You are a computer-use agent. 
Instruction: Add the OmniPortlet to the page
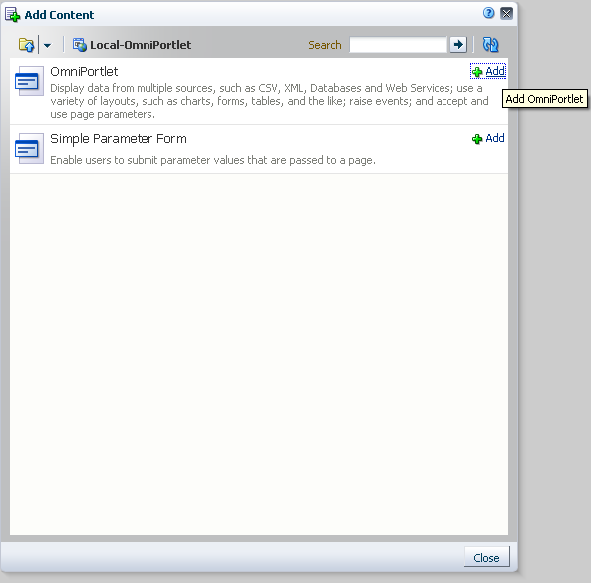[x=488, y=71]
